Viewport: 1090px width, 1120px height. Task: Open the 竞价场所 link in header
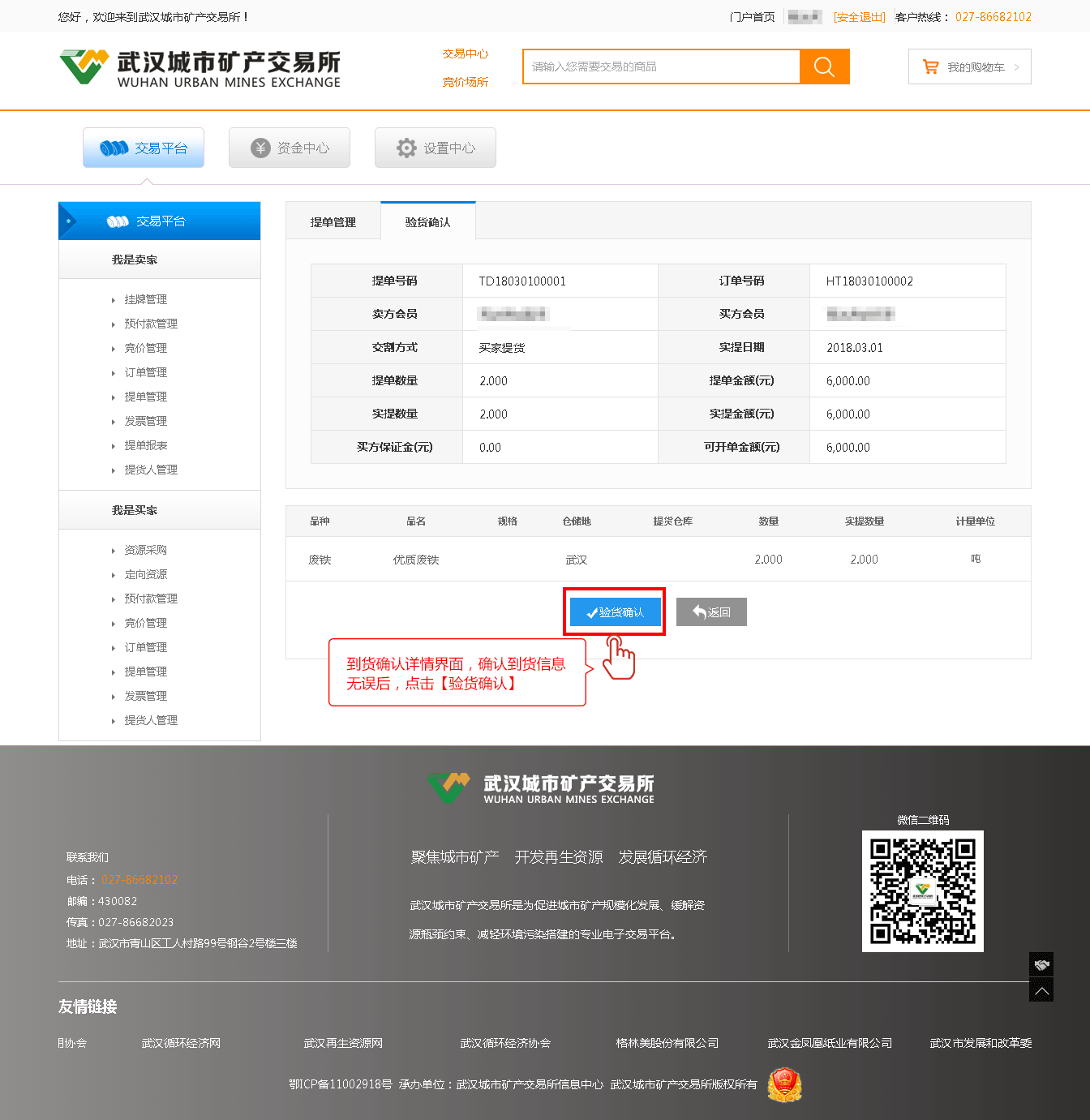pos(465,82)
